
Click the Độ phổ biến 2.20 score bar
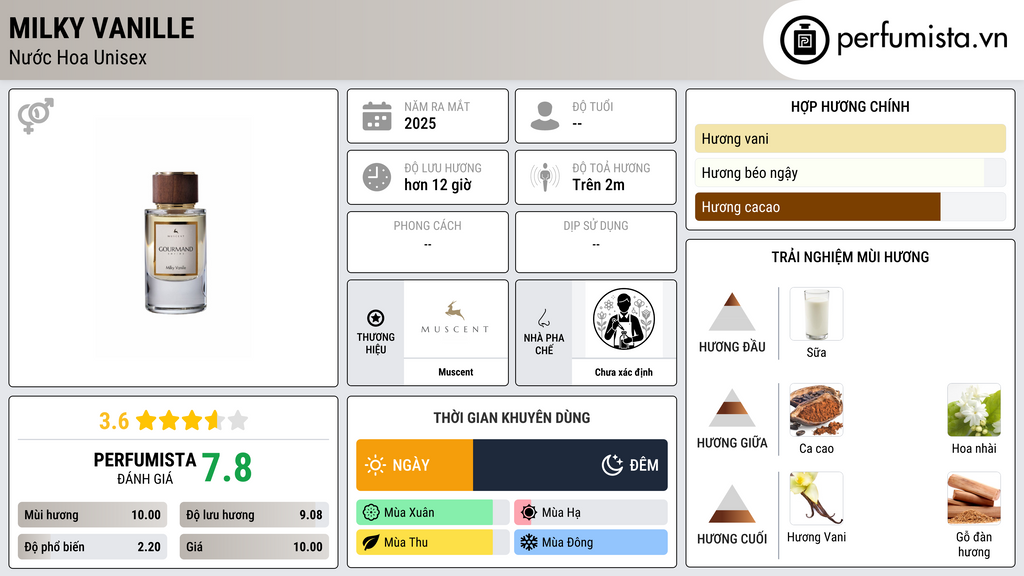93,547
